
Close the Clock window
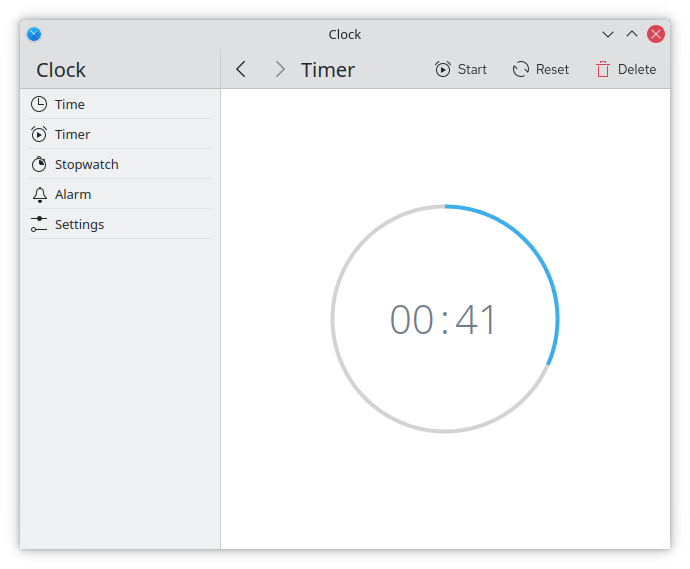[x=656, y=34]
